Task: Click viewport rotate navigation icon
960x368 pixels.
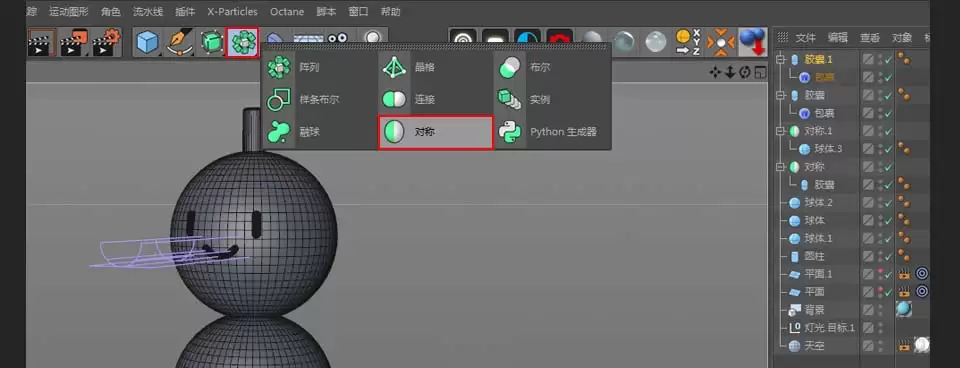Action: click(x=744, y=73)
